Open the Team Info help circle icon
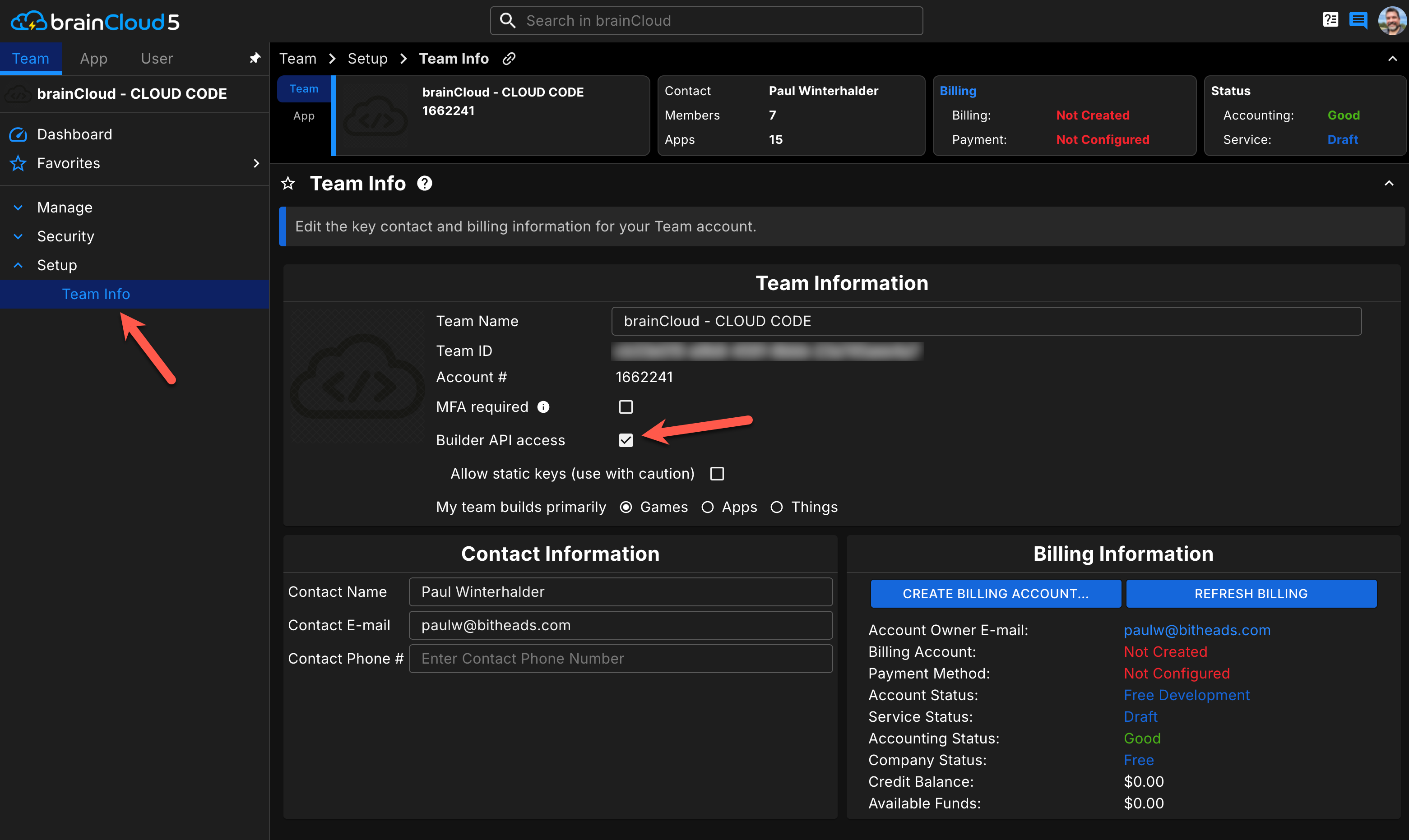Viewport: 1409px width, 840px height. point(424,183)
